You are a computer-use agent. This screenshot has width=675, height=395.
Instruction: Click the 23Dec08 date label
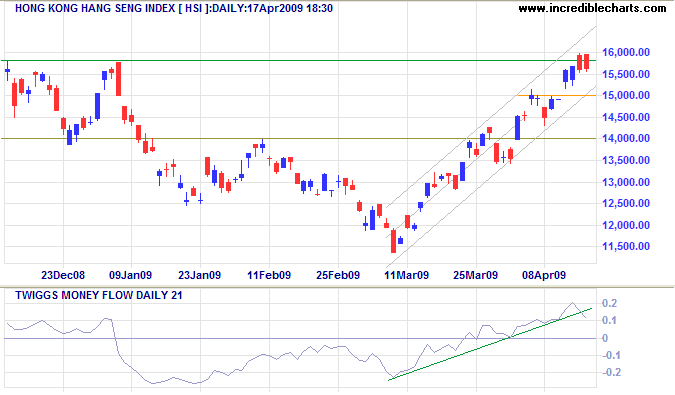coord(63,275)
